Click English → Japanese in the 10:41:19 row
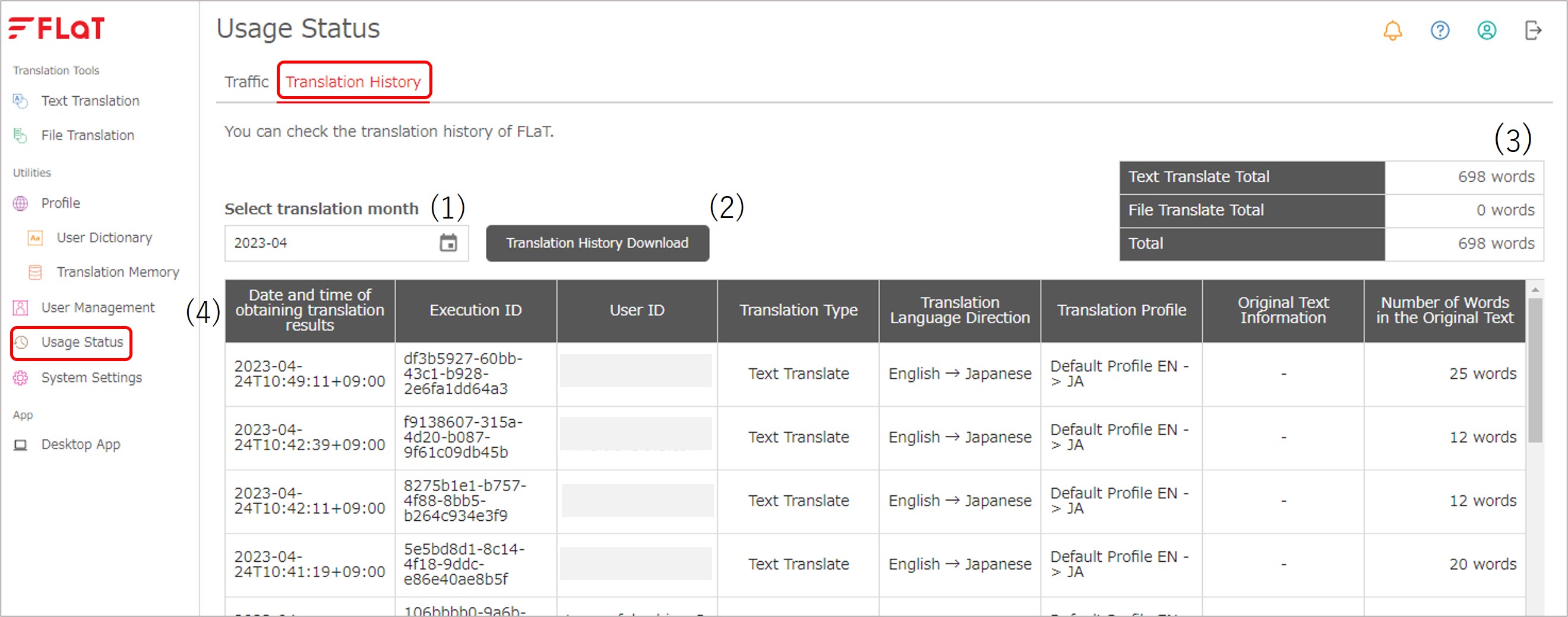The height and width of the screenshot is (617, 1568). (x=960, y=564)
